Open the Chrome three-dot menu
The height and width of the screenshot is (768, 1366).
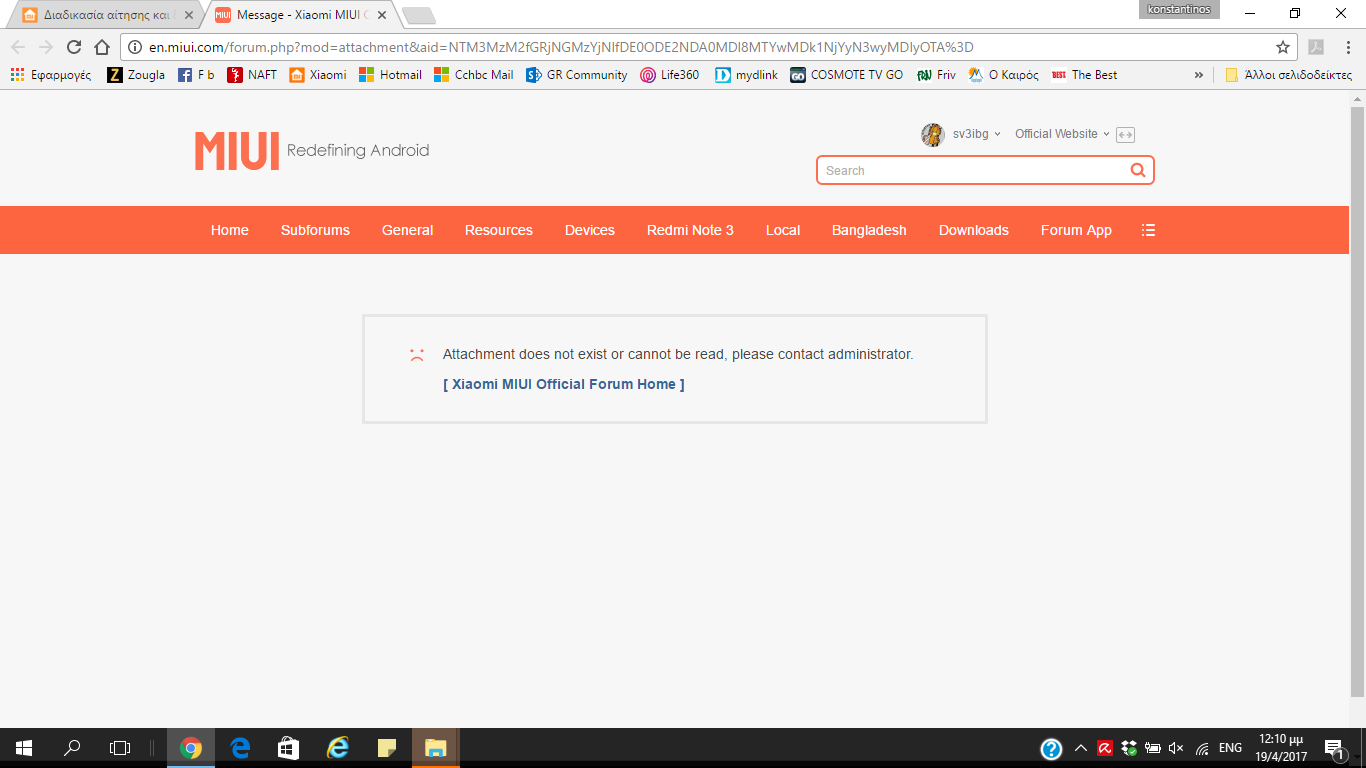point(1346,47)
